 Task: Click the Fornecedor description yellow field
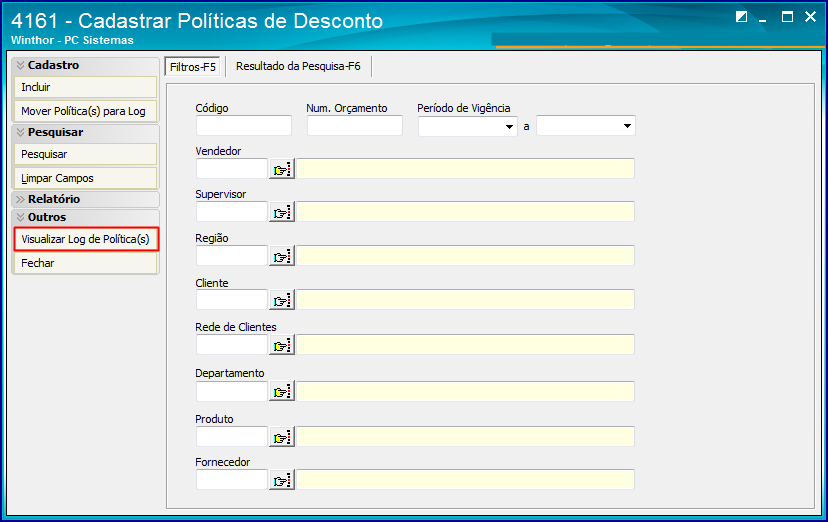point(465,480)
